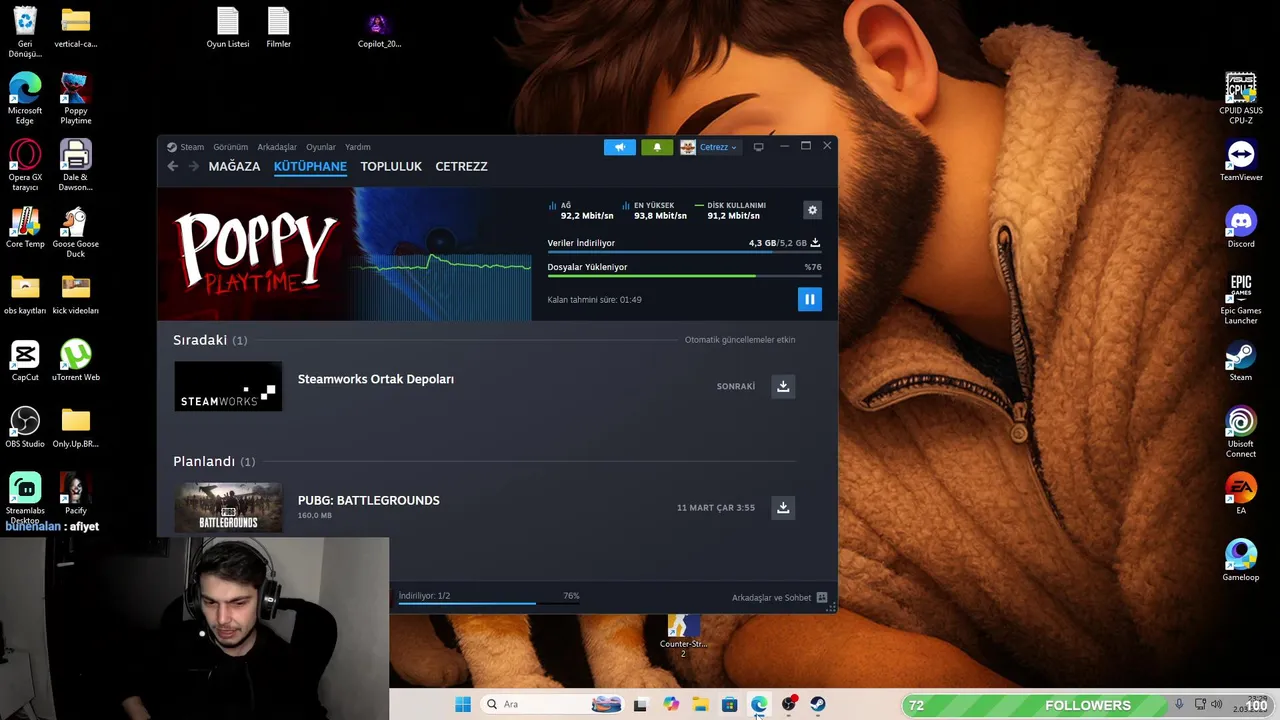Click the SONRAKI label for Steamworks
1280x720 pixels.
[736, 386]
